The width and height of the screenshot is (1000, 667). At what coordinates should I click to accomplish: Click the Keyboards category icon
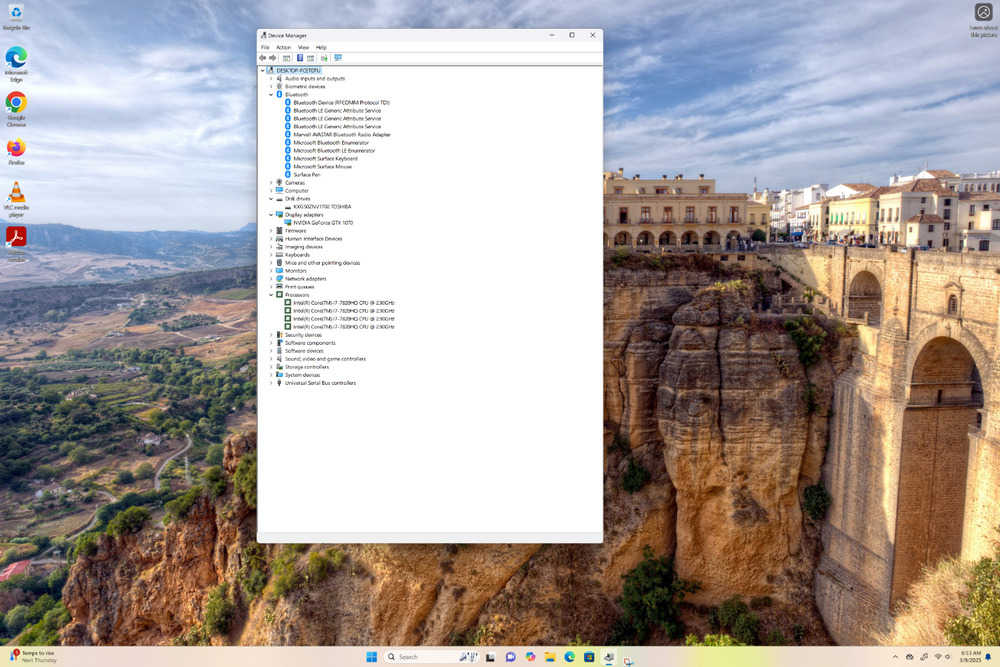tap(279, 254)
